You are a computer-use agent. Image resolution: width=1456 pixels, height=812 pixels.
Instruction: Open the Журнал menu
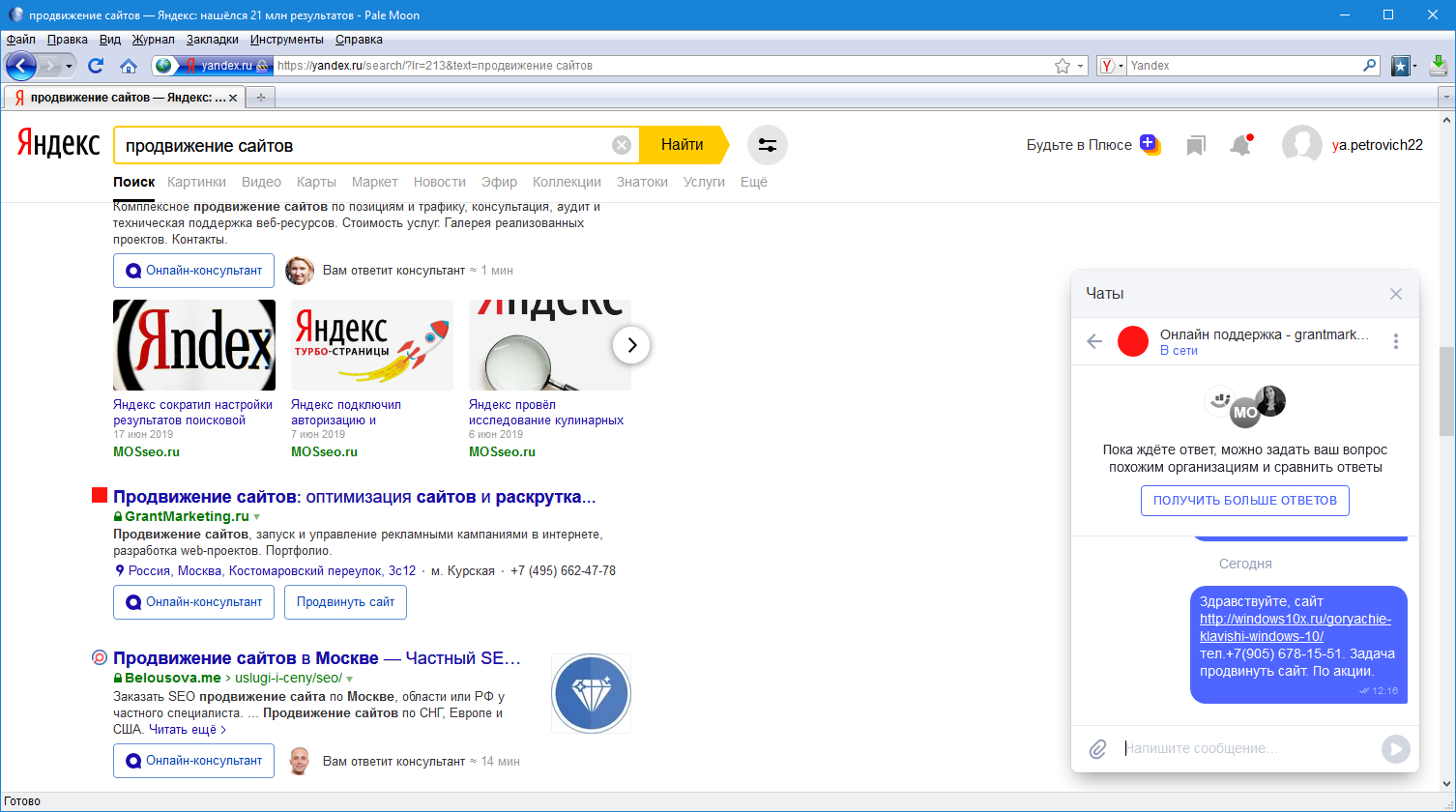tap(153, 40)
